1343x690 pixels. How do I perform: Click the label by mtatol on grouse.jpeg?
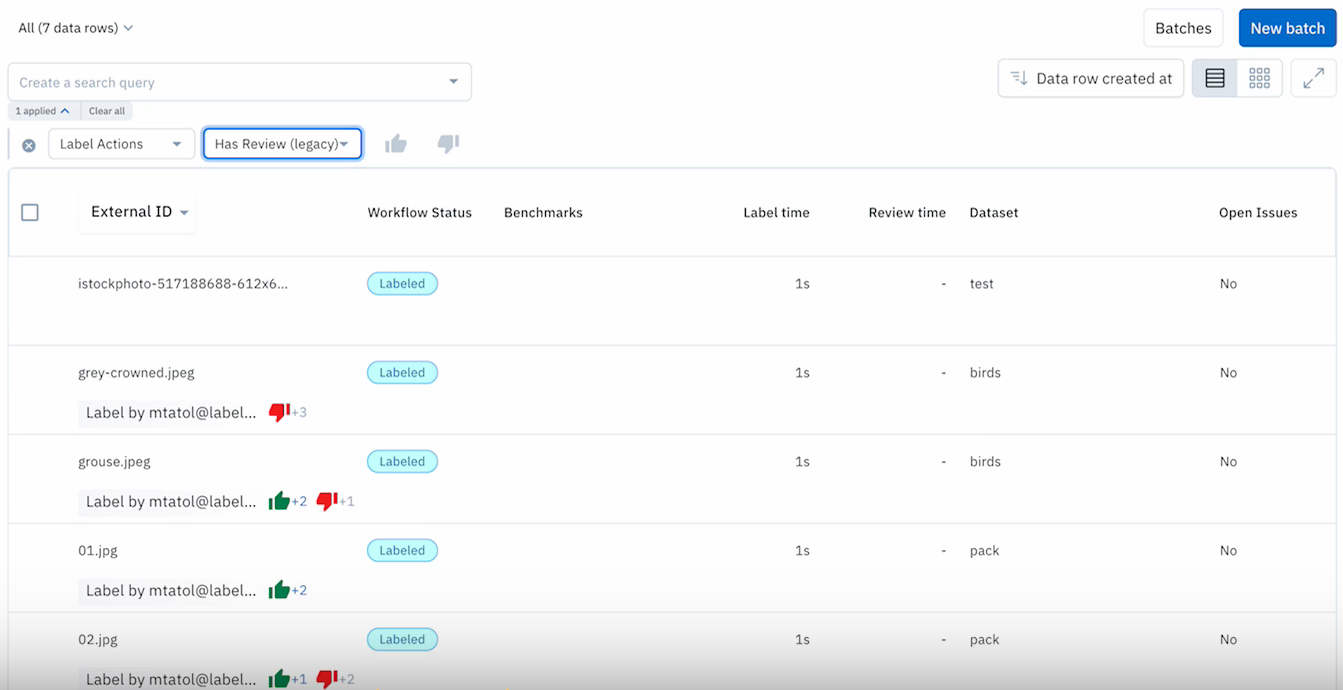(x=171, y=501)
